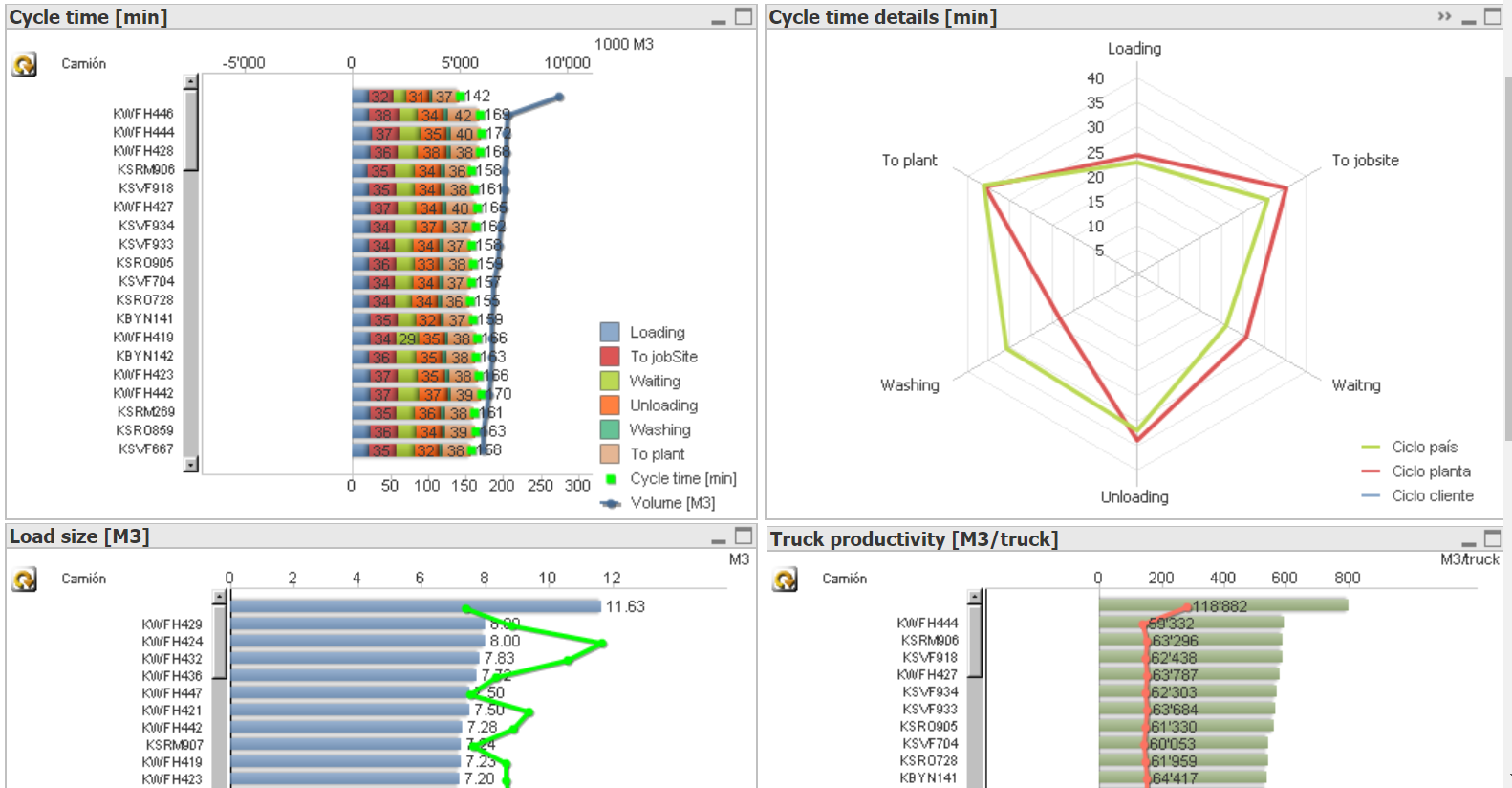1512x788 pixels.
Task: Click the Unloading orange legend swatch
Action: [610, 405]
